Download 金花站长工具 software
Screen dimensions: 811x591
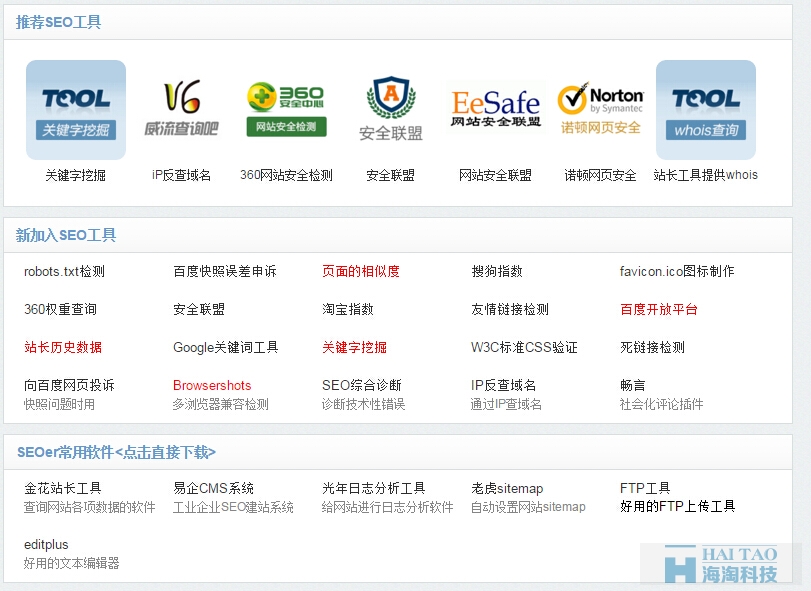[63, 488]
